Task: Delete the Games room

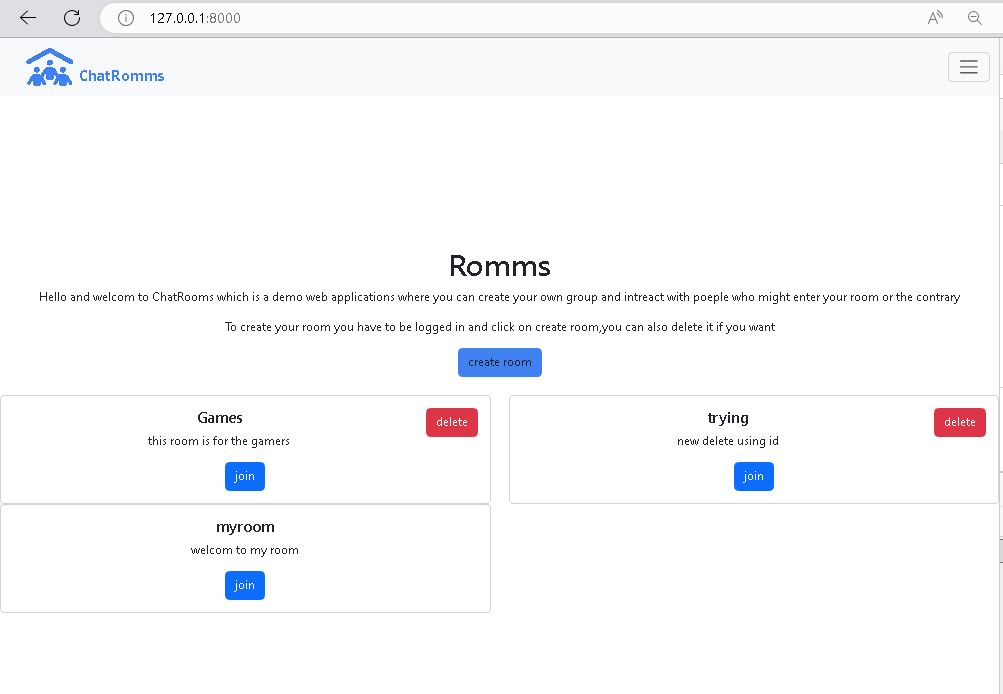Action: (x=451, y=422)
